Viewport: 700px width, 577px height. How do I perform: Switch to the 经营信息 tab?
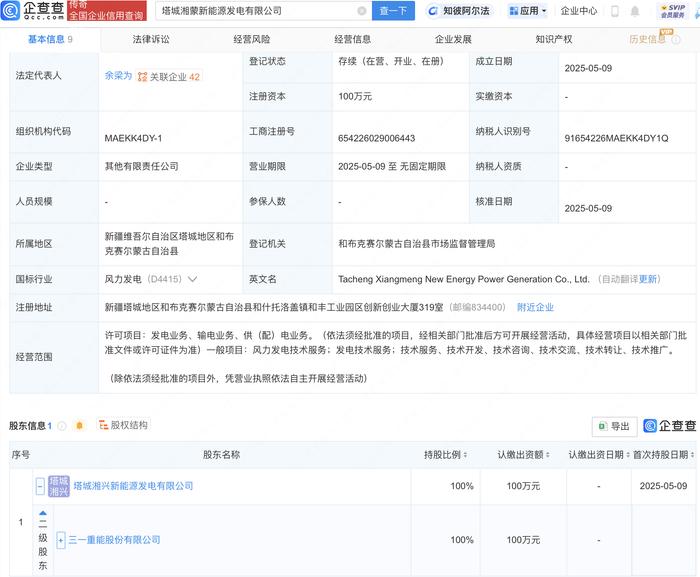[353, 39]
